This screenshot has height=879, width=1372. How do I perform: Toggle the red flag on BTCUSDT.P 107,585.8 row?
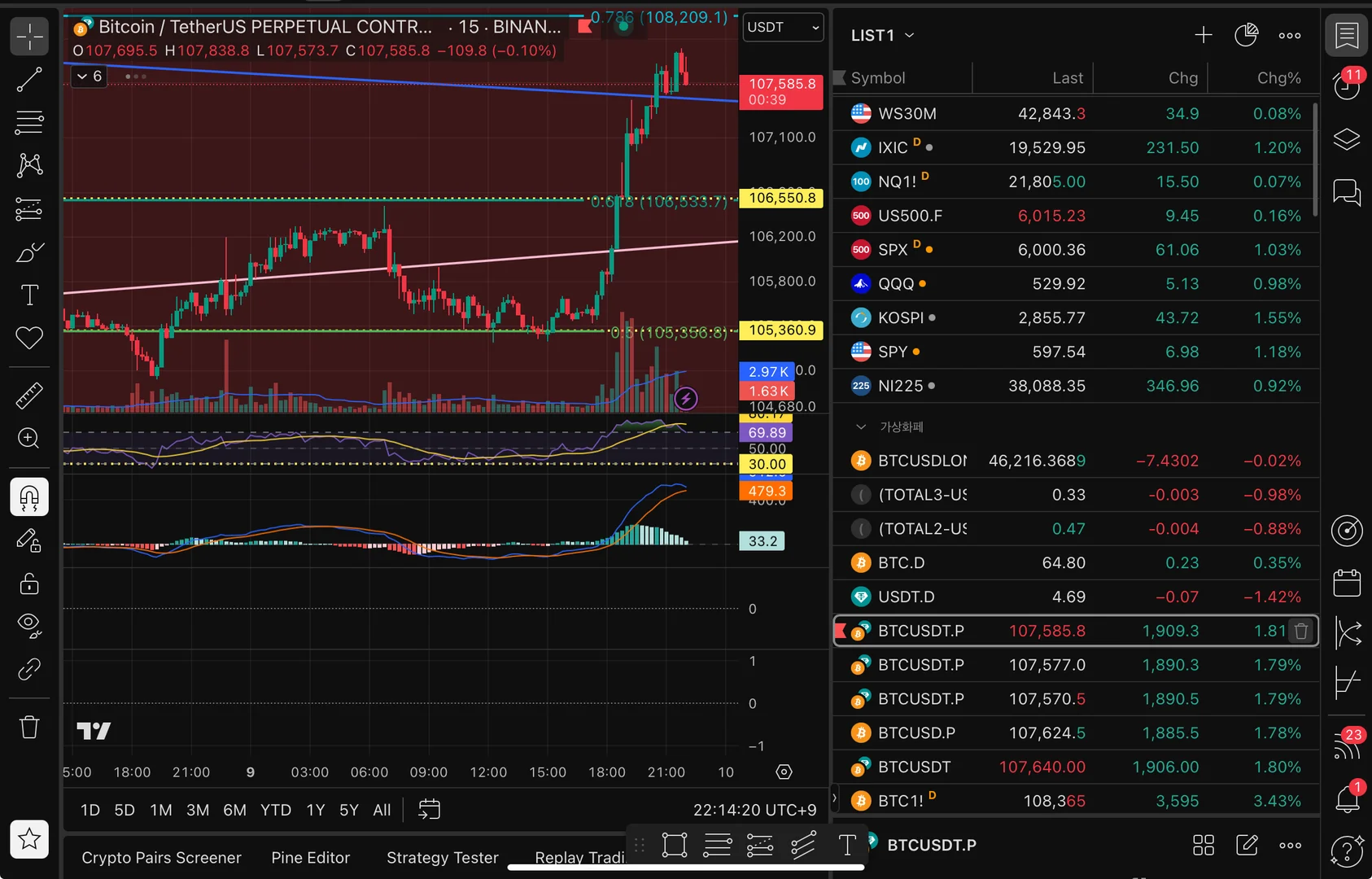pos(841,631)
